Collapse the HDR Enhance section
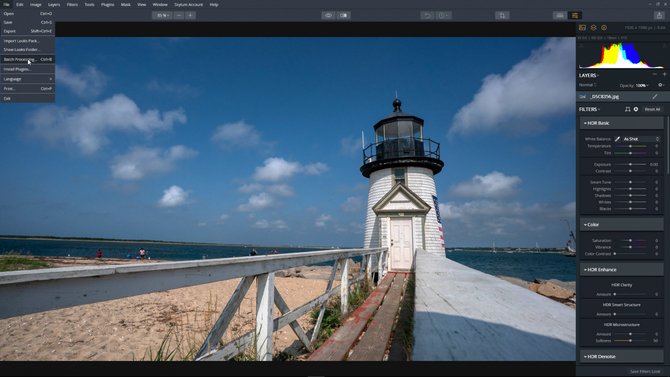Screen dimensions: 670x377 (621, 270)
